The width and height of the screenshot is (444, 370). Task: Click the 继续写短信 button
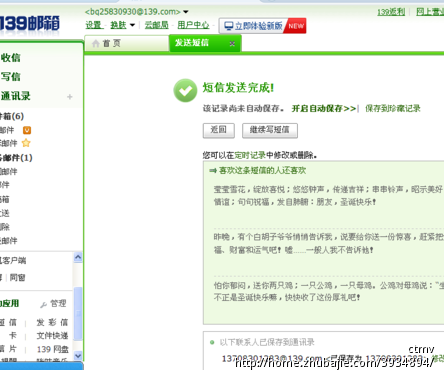(270, 130)
